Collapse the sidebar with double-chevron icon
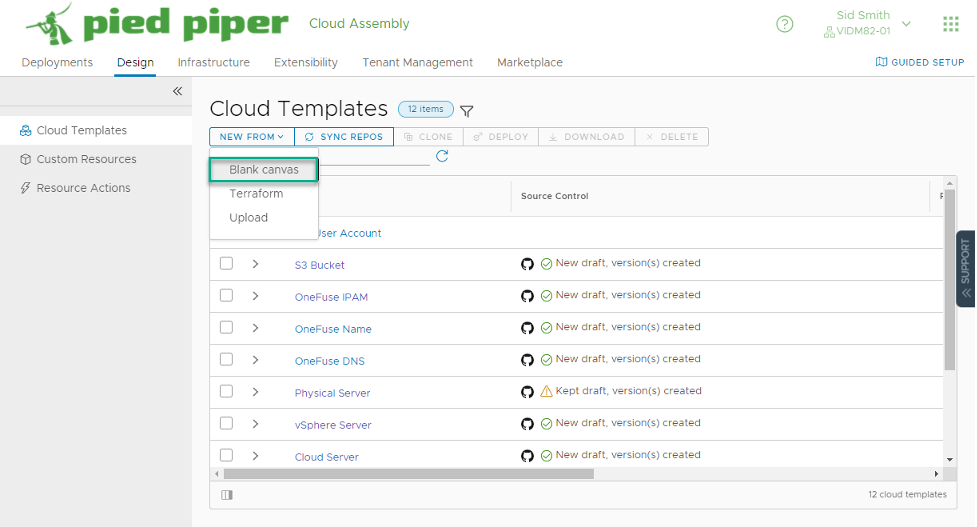 click(x=178, y=92)
